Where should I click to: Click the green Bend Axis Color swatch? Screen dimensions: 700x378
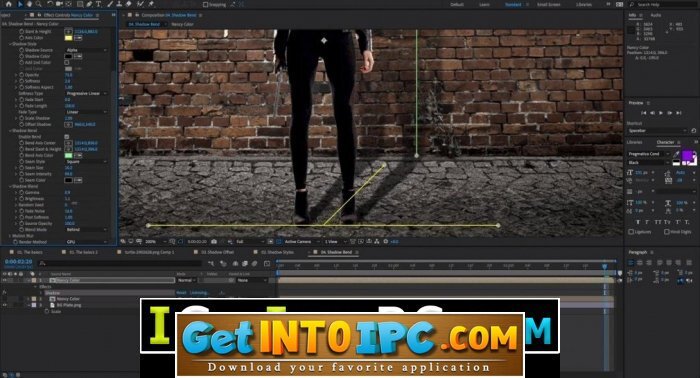coord(68,155)
